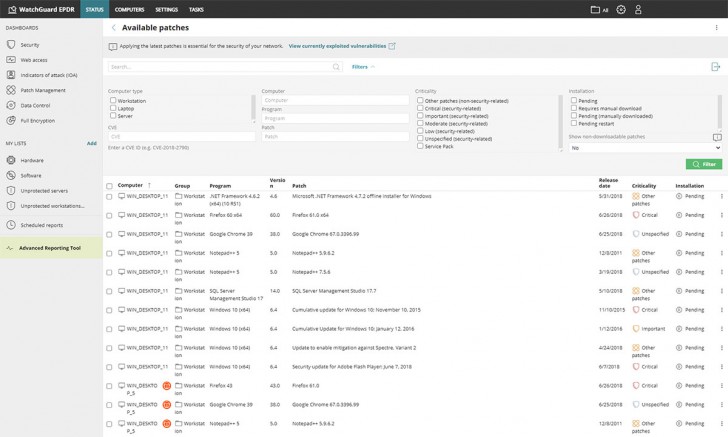Check the Workstation computer type box
Screen dimensions: 728x437
pyautogui.click(x=113, y=100)
